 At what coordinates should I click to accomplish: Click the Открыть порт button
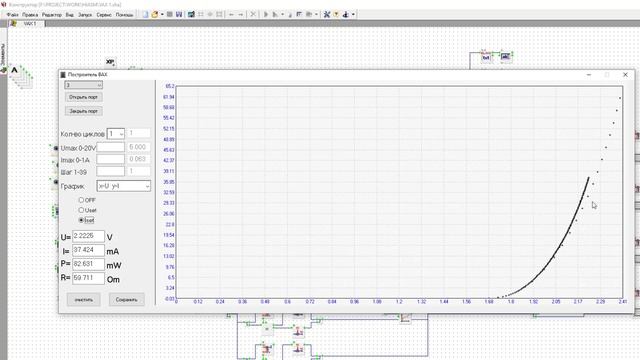83,97
